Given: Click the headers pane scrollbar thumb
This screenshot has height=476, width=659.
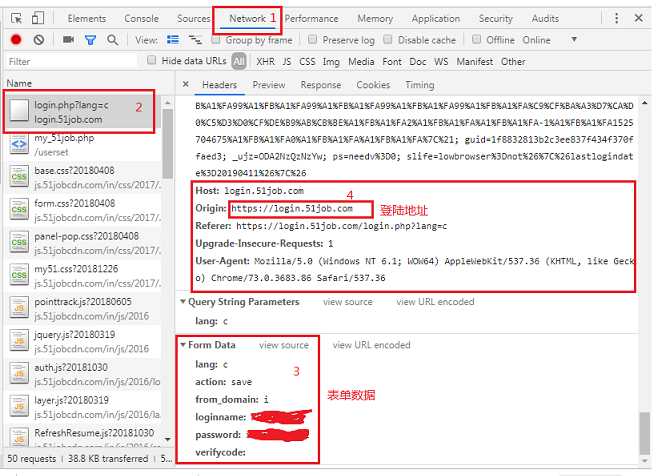Looking at the screenshot, I should click(644, 433).
